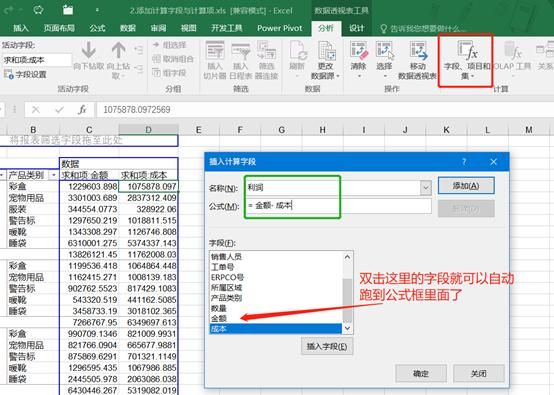Click the dialog help question mark

tap(464, 162)
